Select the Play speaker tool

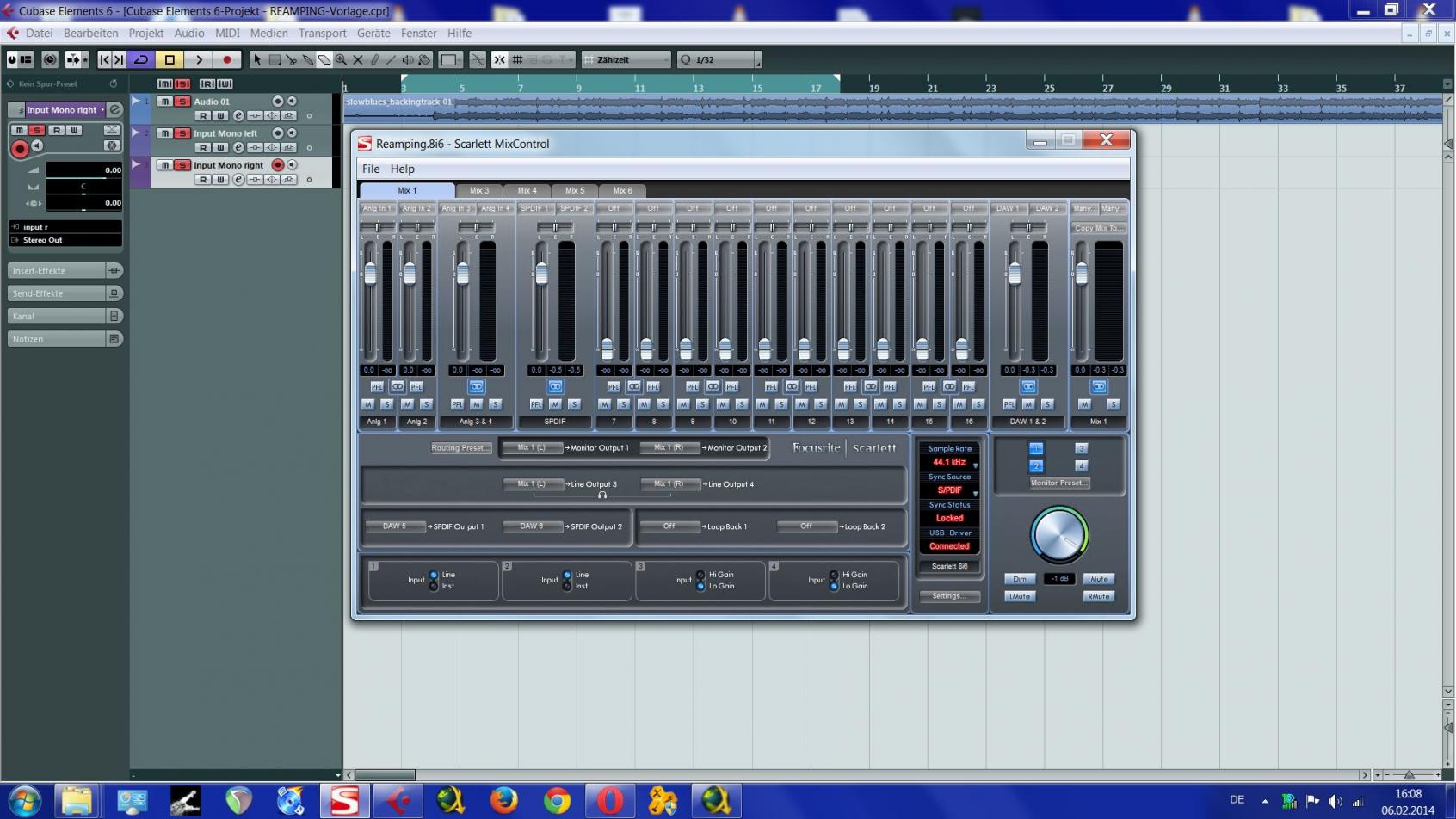(x=408, y=59)
